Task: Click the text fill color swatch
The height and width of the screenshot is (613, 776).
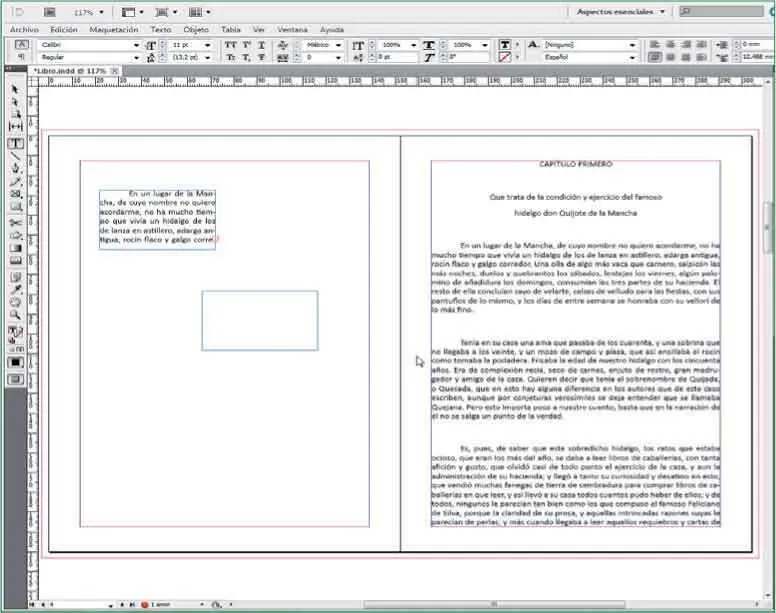Action: [x=505, y=45]
